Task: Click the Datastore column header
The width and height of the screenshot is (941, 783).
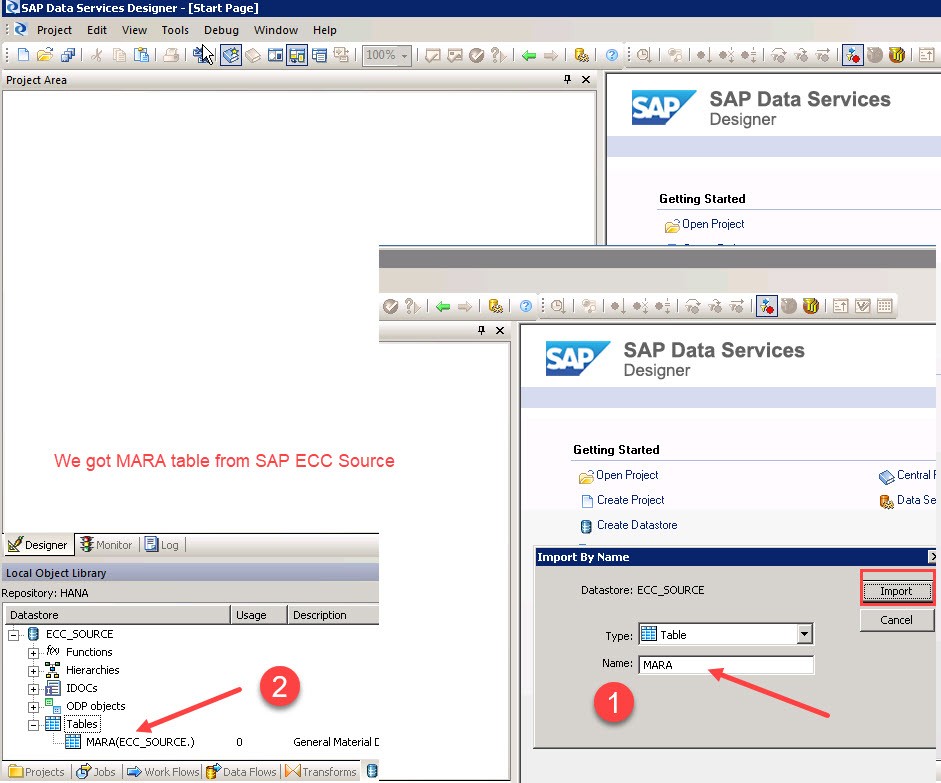Action: tap(118, 615)
